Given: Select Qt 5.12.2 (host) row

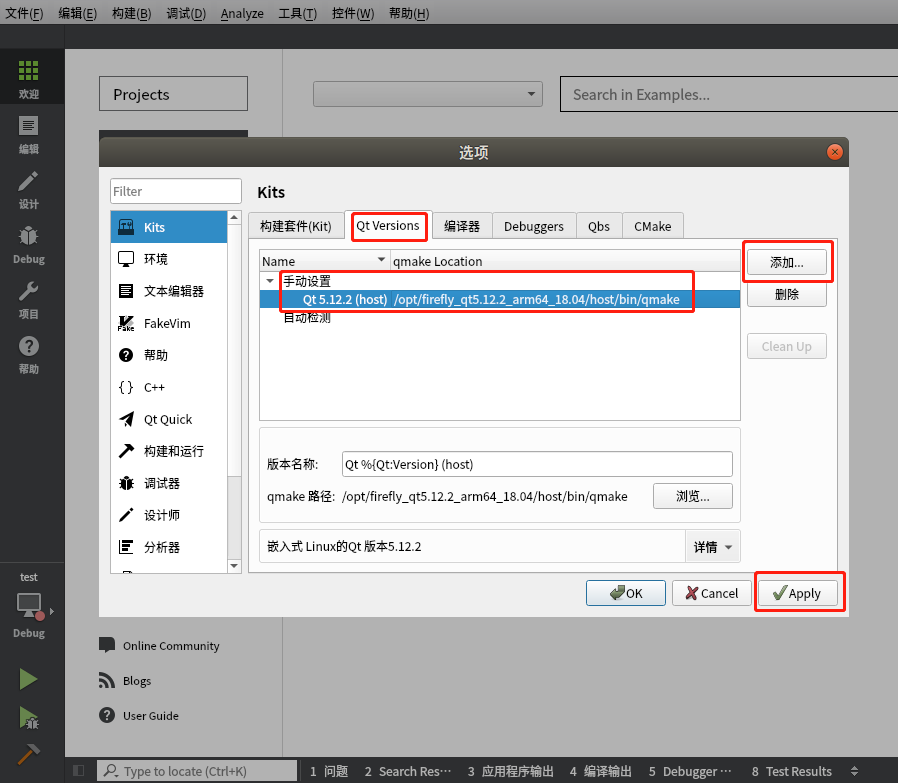Looking at the screenshot, I should (499, 299).
